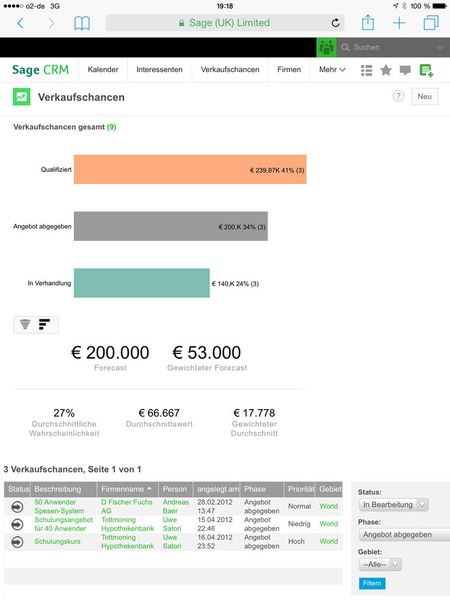450x600 pixels.
Task: Open the Andreas Baer person link
Action: 176,506
